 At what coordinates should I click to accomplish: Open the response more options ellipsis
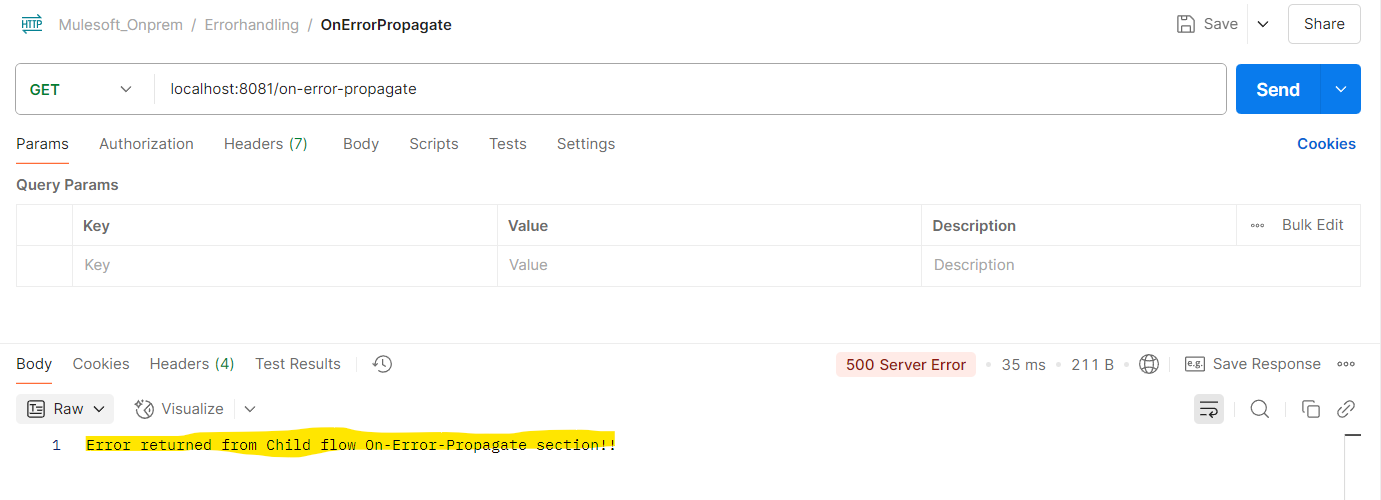tap(1346, 364)
